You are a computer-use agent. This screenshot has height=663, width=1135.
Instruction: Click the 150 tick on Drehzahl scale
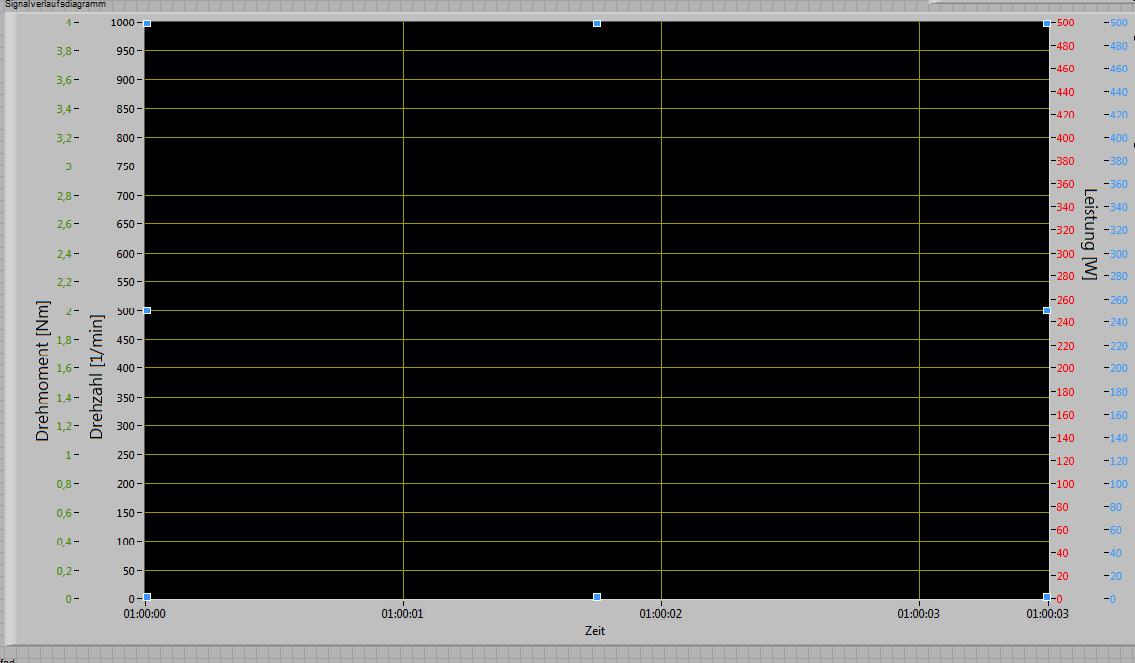click(125, 512)
